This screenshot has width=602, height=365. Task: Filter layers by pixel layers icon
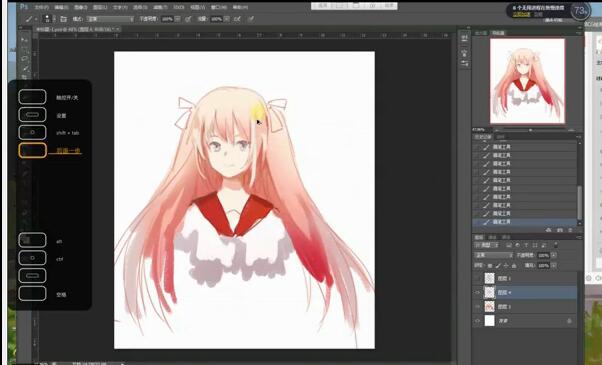point(509,245)
